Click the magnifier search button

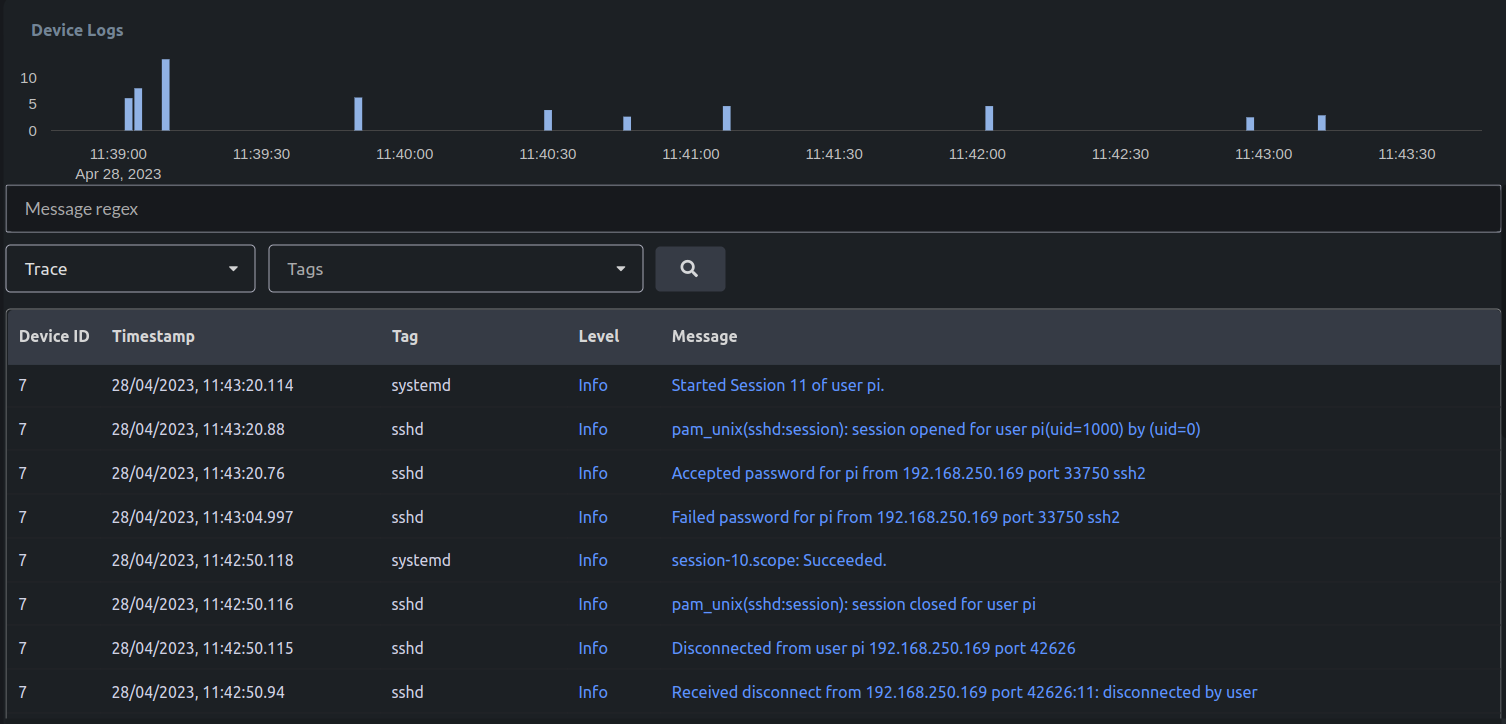pyautogui.click(x=690, y=269)
